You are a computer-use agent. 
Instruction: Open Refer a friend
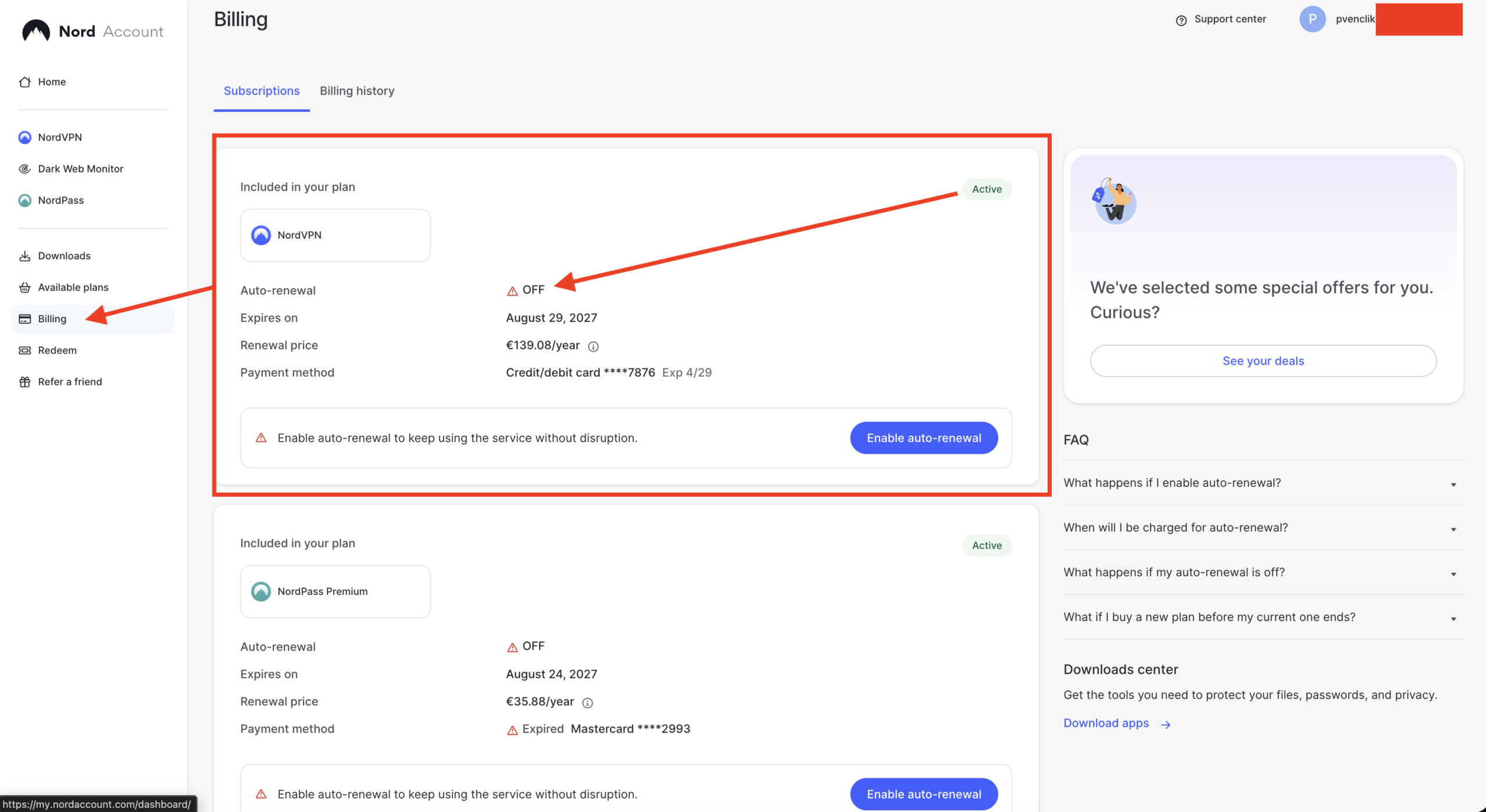click(x=69, y=381)
